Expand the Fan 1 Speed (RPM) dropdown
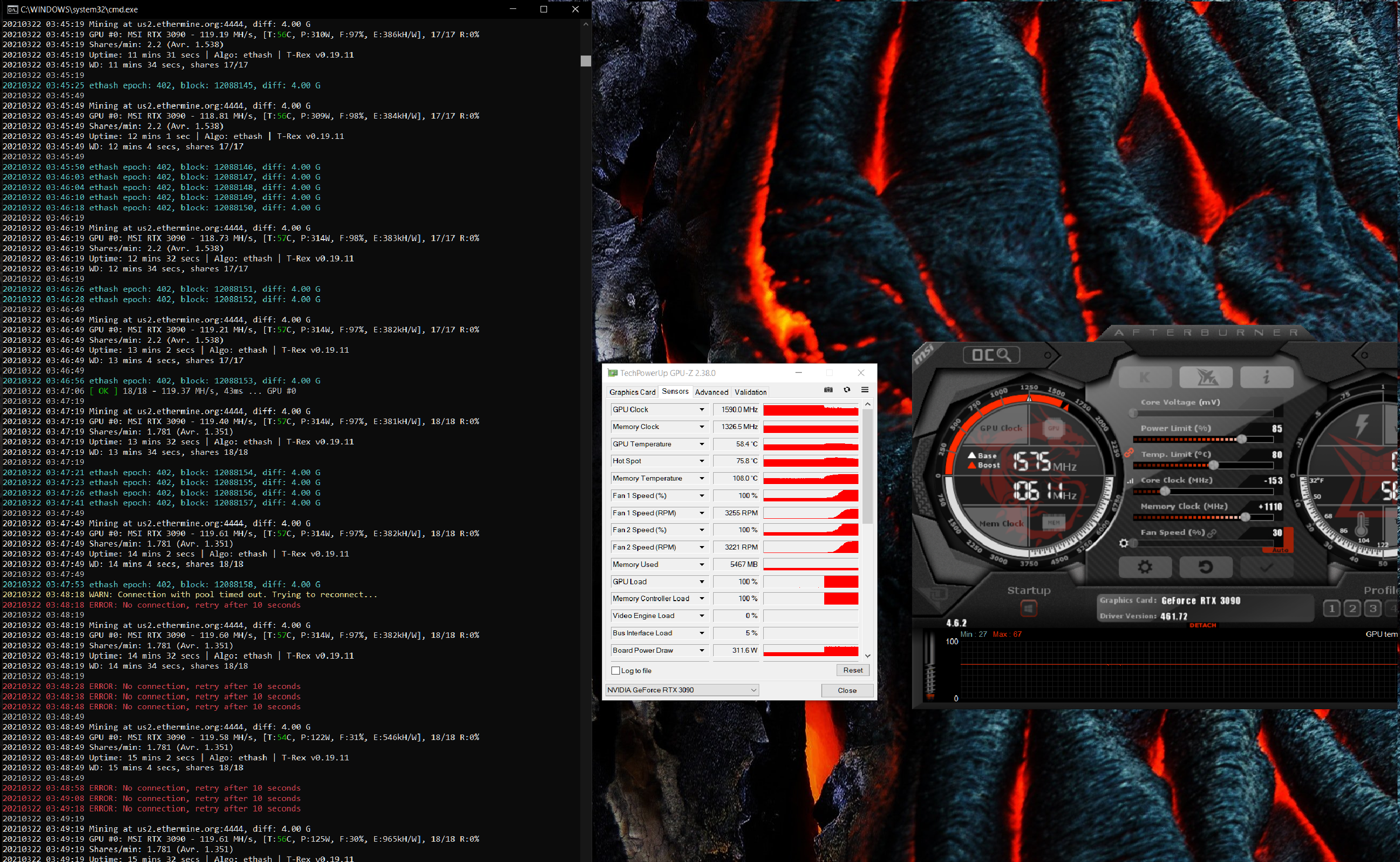The width and height of the screenshot is (1400, 862). (702, 513)
